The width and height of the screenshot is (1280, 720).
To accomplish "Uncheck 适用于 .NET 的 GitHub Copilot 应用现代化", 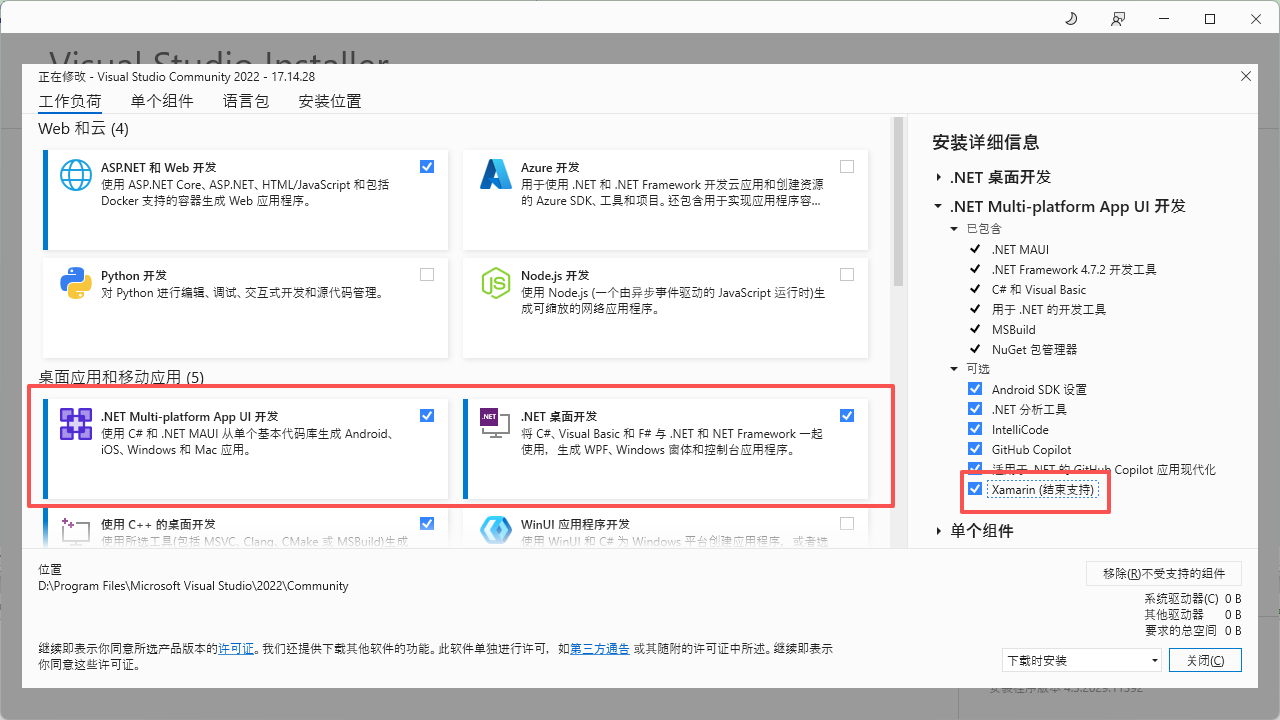I will tap(975, 469).
